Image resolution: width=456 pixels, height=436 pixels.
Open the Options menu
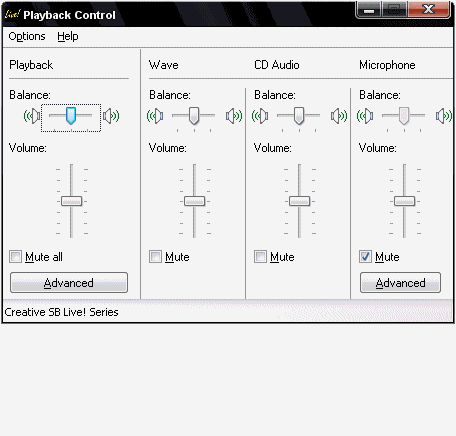pyautogui.click(x=27, y=36)
